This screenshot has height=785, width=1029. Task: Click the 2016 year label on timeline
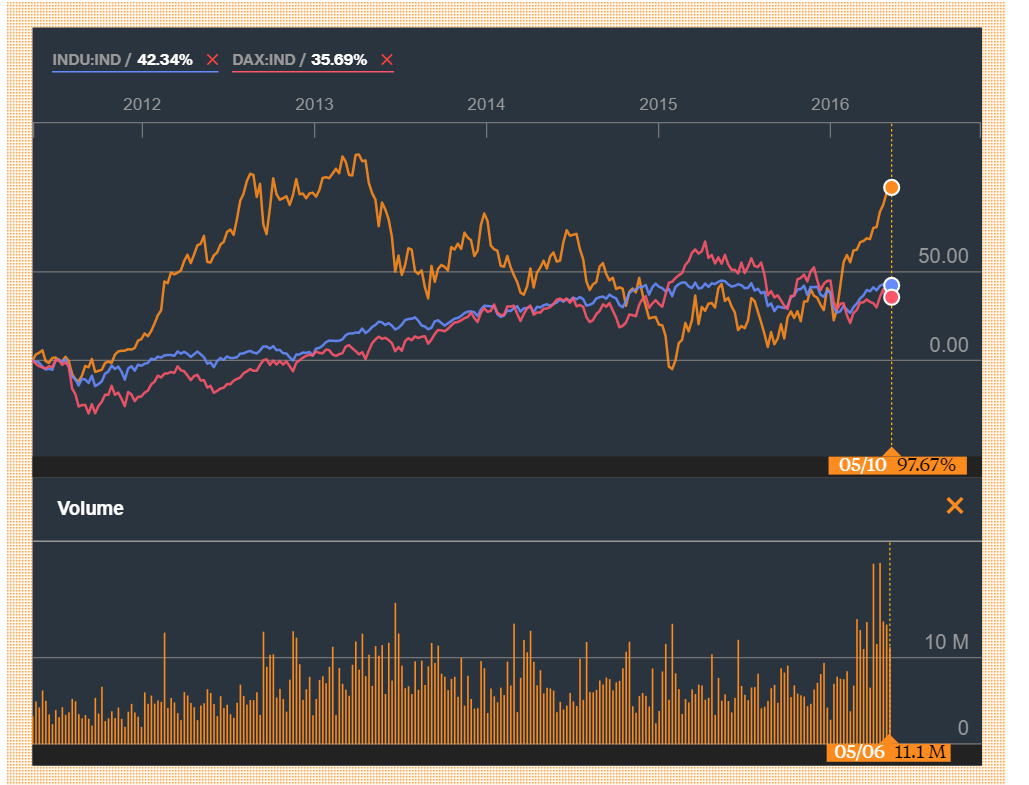pyautogui.click(x=830, y=104)
